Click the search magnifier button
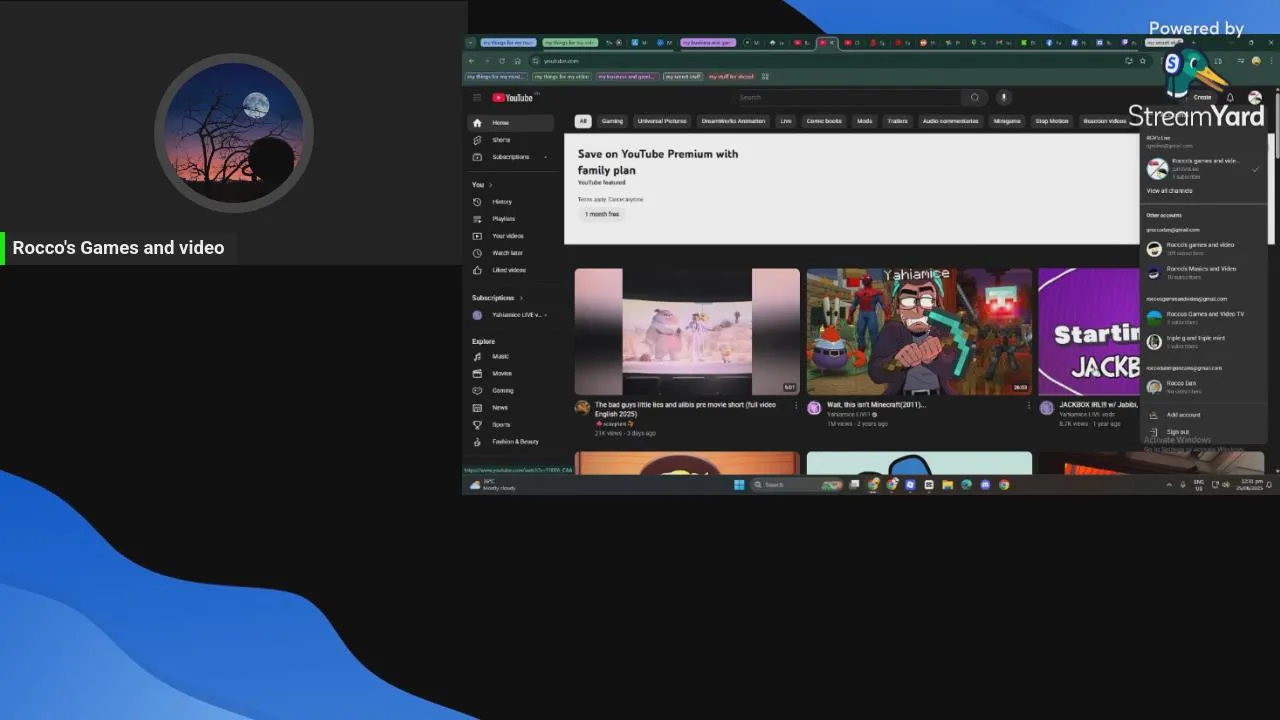 [974, 97]
